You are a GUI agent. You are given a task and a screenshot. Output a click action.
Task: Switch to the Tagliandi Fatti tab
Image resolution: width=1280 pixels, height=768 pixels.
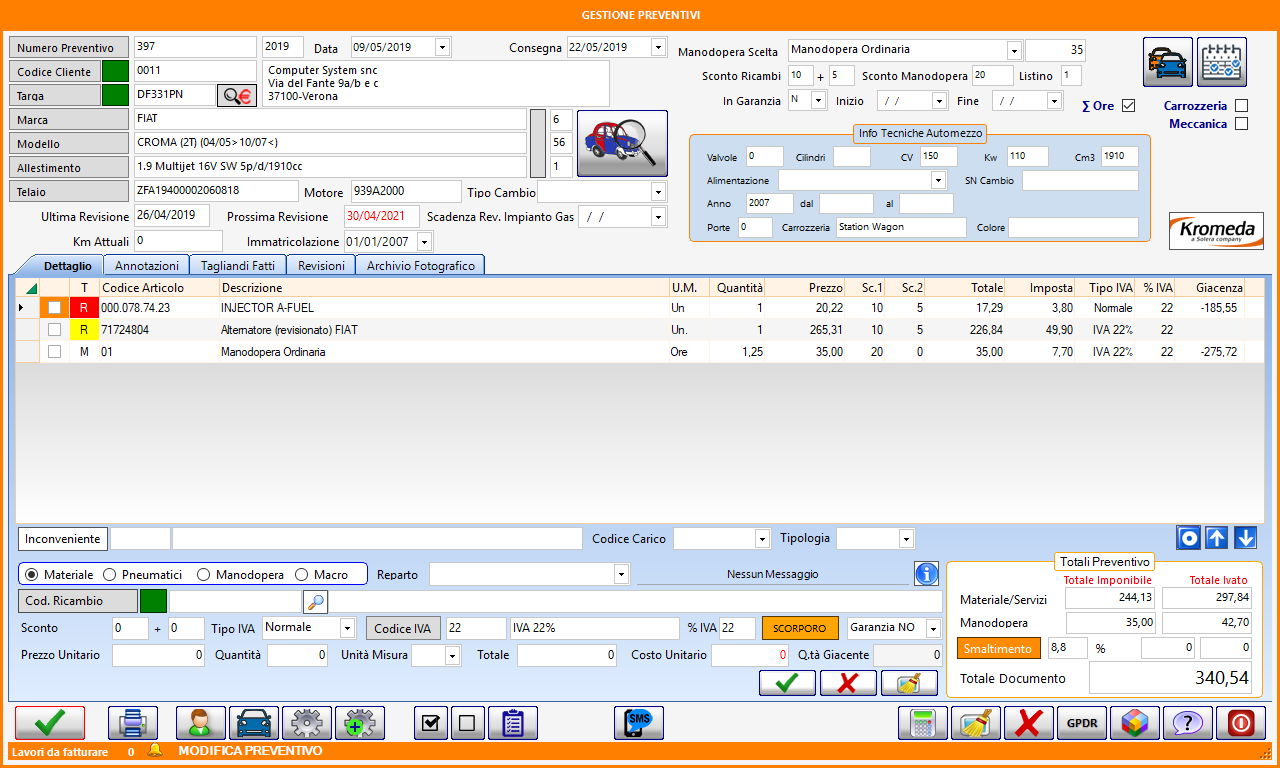click(x=238, y=266)
